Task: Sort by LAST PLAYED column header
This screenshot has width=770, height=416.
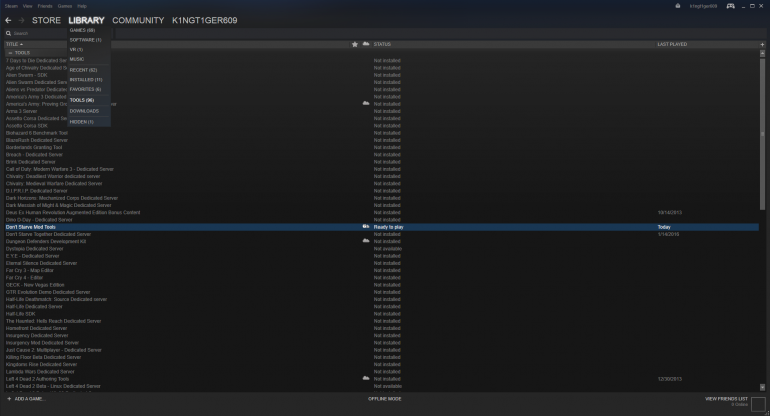Action: click(672, 44)
